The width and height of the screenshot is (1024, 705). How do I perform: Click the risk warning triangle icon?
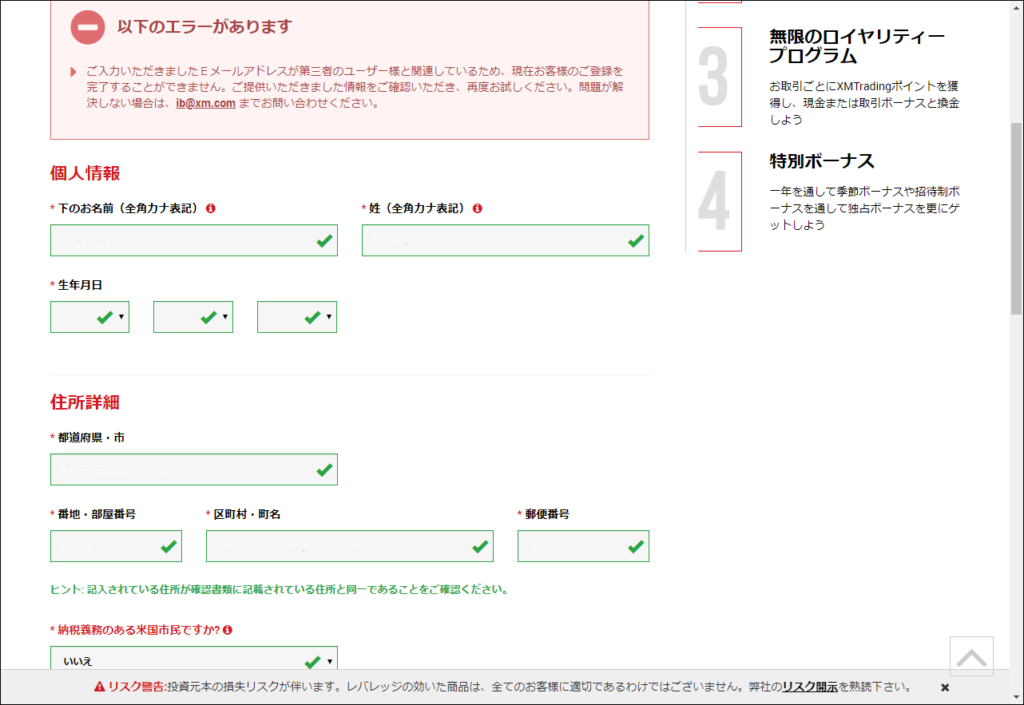click(x=99, y=687)
